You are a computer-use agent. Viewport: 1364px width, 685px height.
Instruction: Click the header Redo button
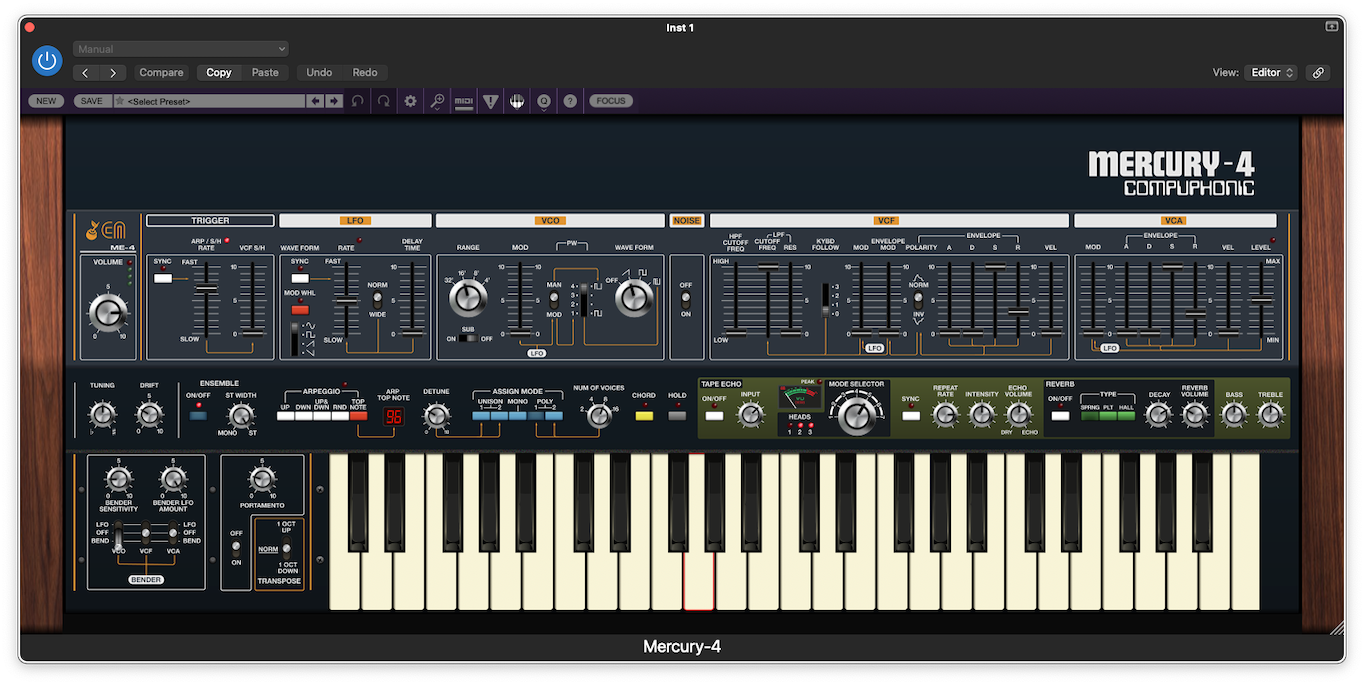coord(365,72)
